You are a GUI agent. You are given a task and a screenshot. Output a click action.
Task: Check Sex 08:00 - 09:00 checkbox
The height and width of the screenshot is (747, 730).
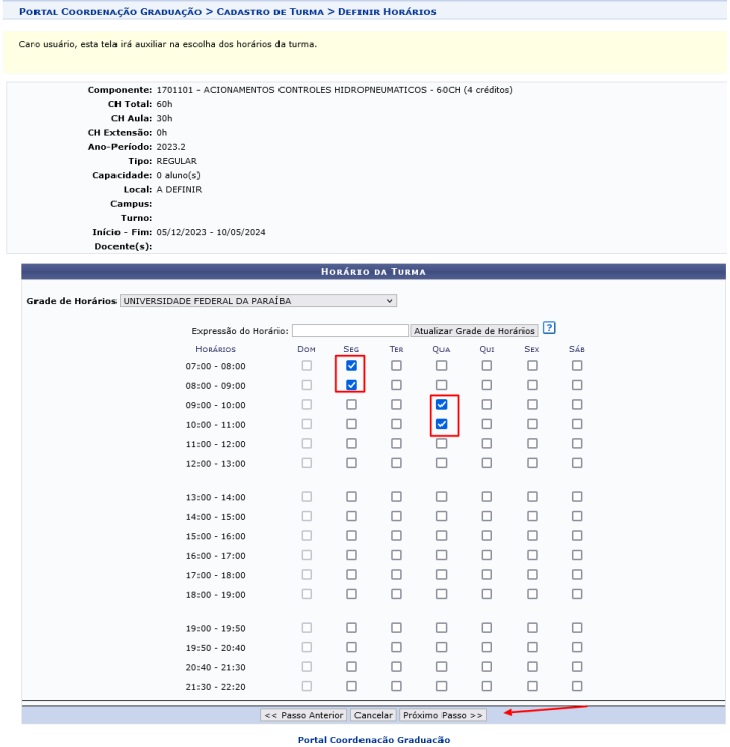(532, 385)
